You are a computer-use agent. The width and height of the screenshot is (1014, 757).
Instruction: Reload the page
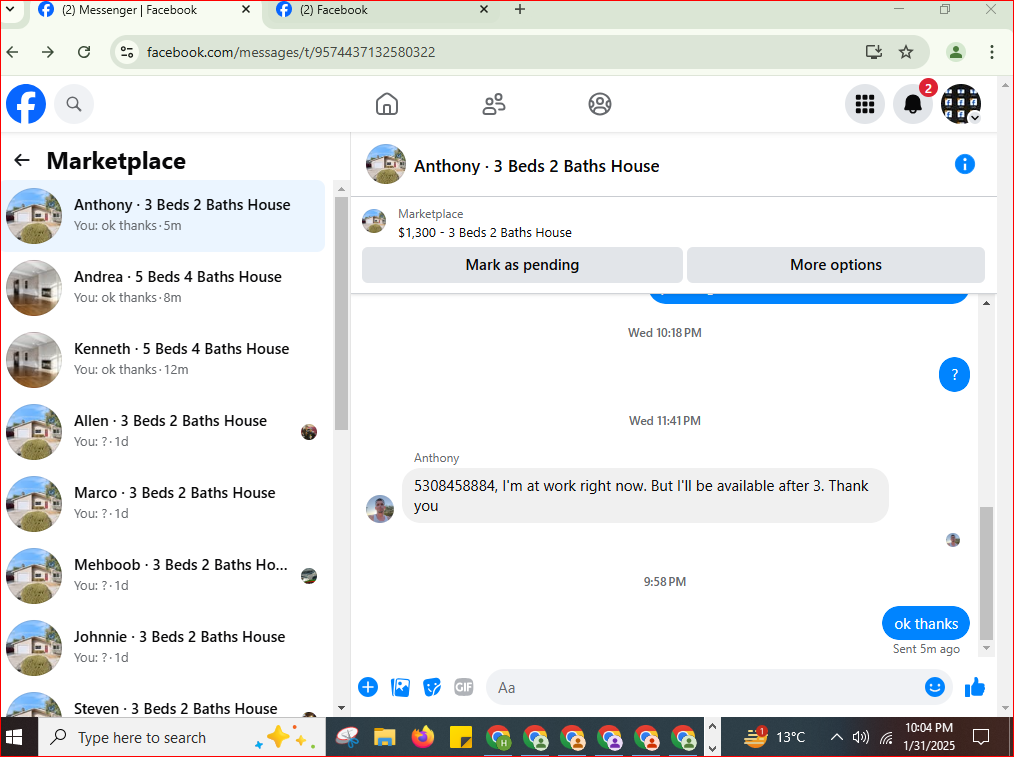point(84,52)
